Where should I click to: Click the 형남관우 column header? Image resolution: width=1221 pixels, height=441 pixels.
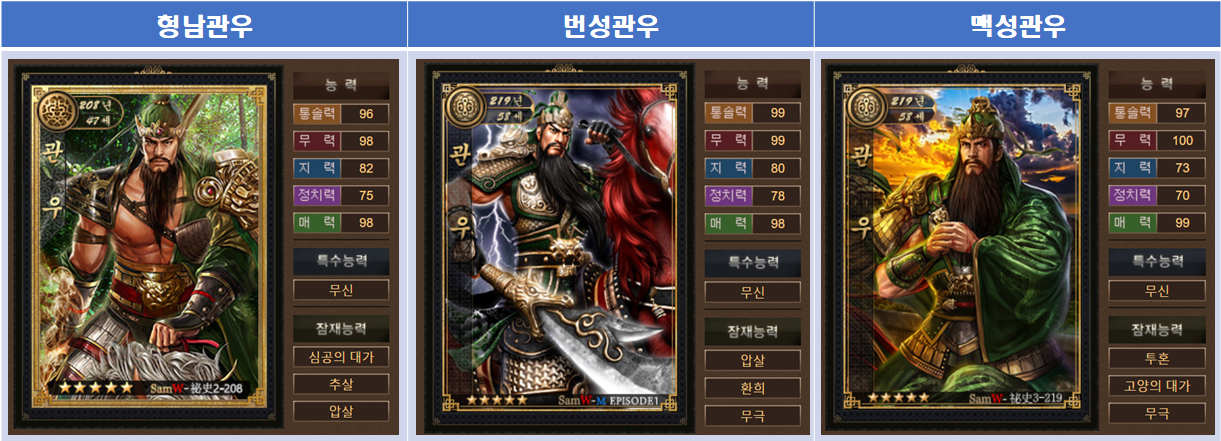[204, 25]
